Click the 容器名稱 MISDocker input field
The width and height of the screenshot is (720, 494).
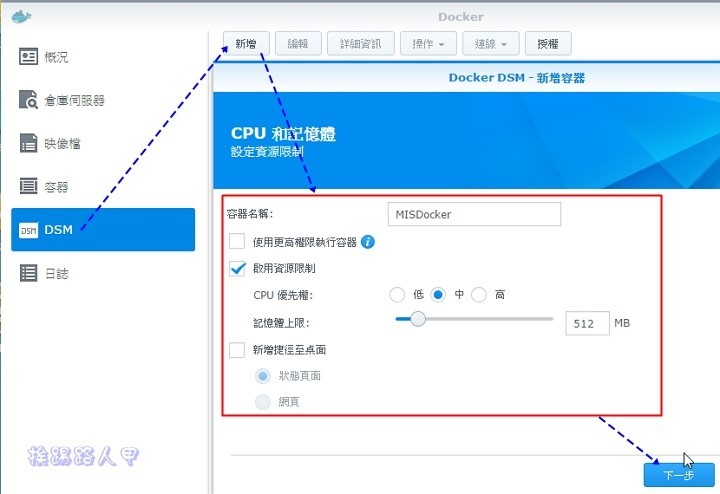pos(474,214)
